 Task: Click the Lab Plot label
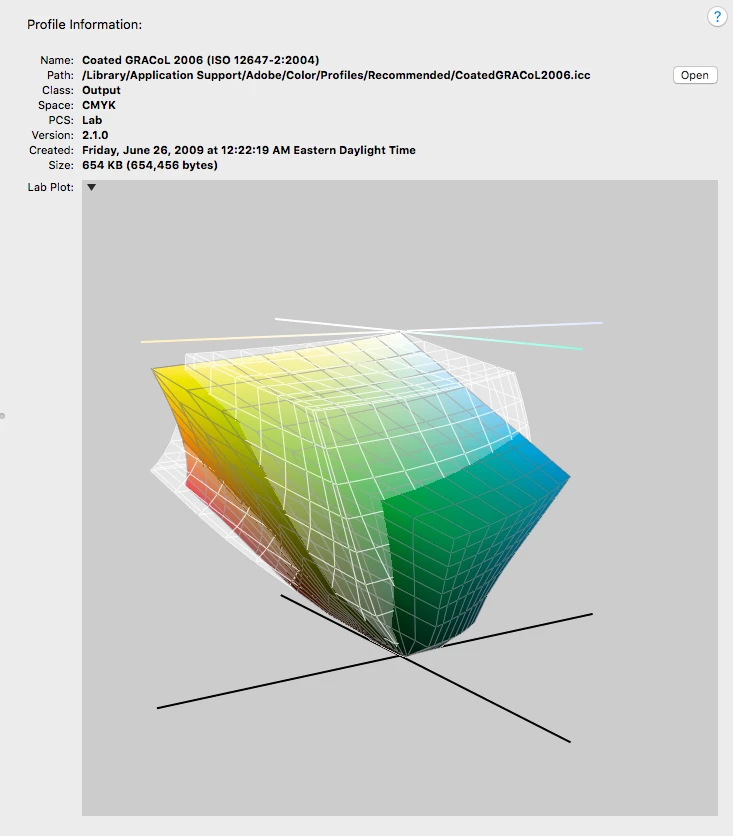[51, 187]
